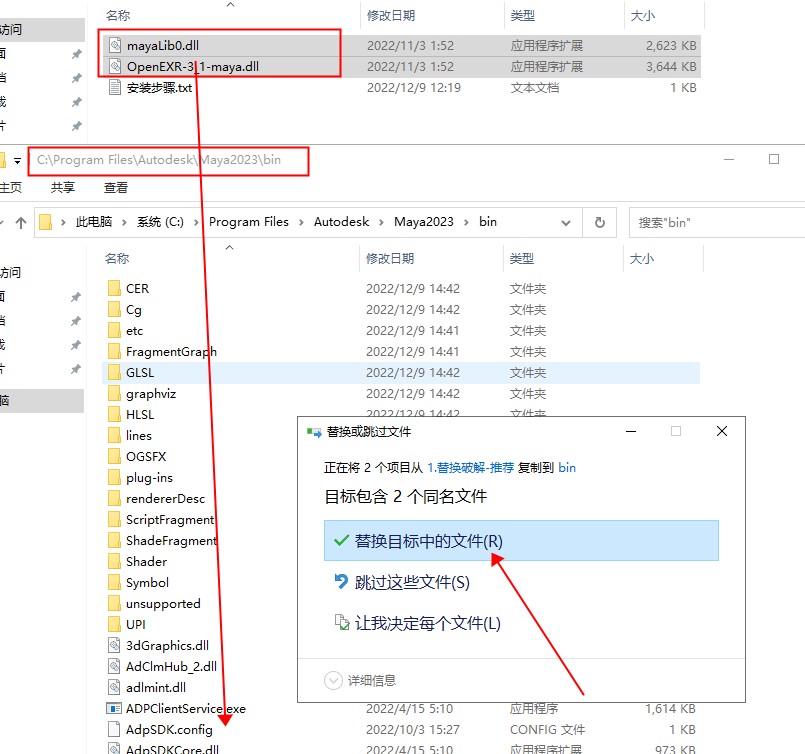805x754 pixels.
Task: Sort by 类型 column in bin window
Action: coord(522,259)
